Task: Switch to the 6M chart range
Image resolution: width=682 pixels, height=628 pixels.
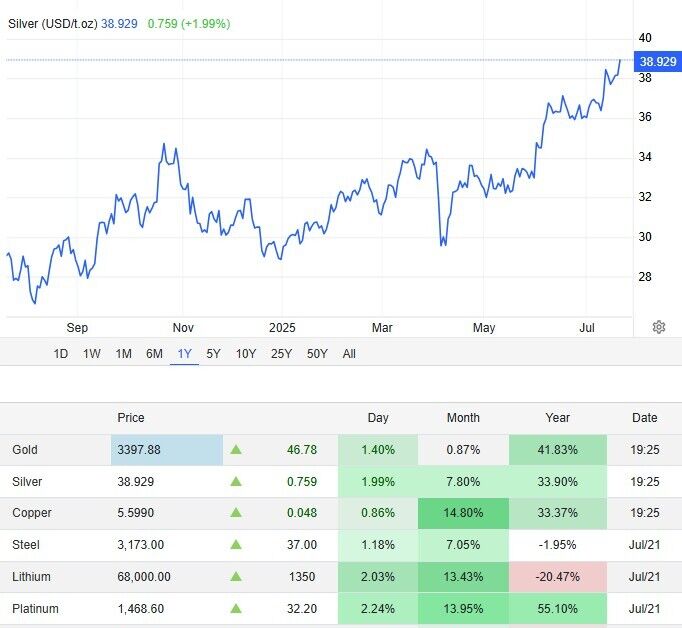Action: pyautogui.click(x=154, y=354)
